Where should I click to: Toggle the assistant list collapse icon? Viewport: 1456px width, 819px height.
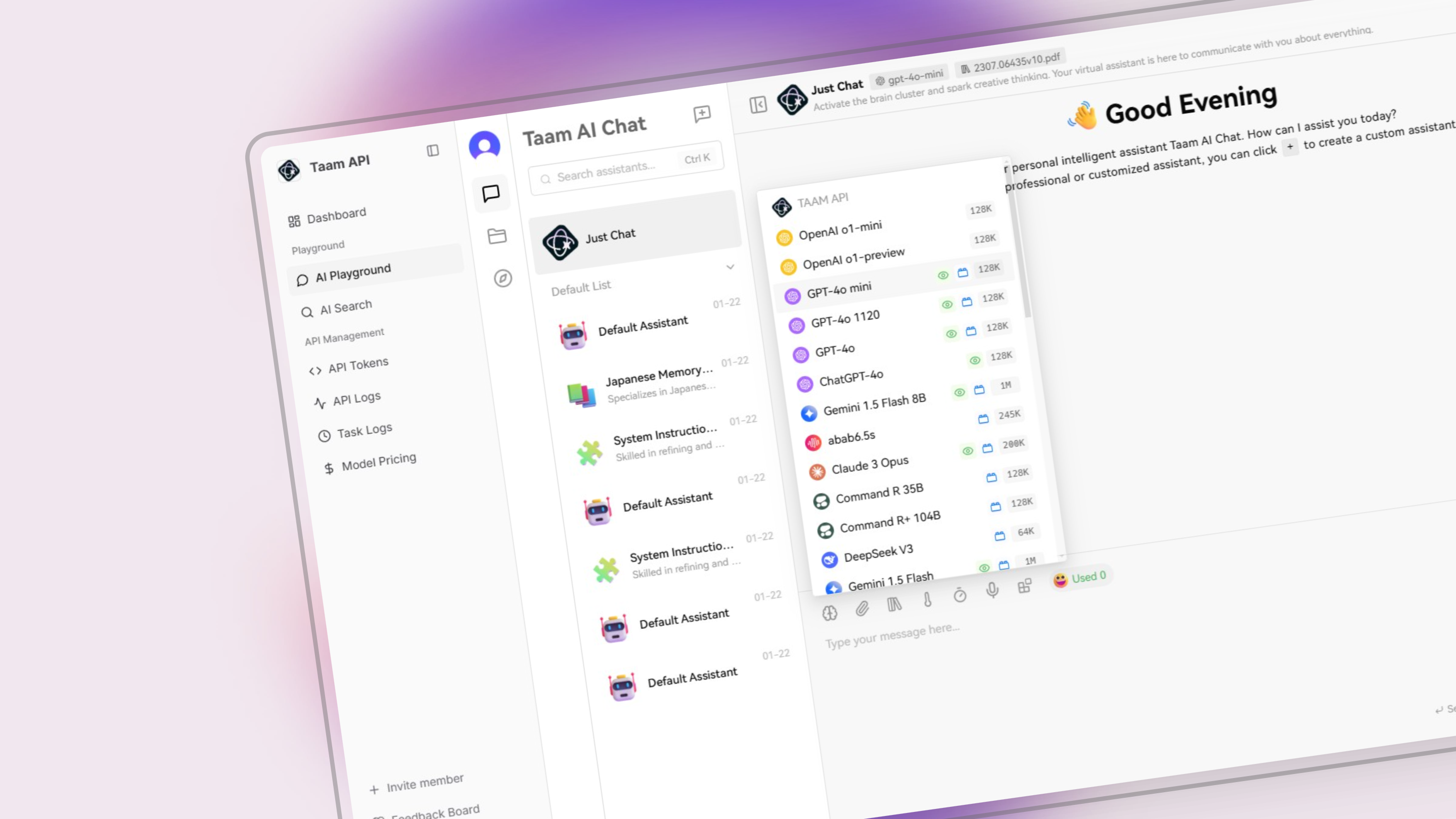coord(758,105)
